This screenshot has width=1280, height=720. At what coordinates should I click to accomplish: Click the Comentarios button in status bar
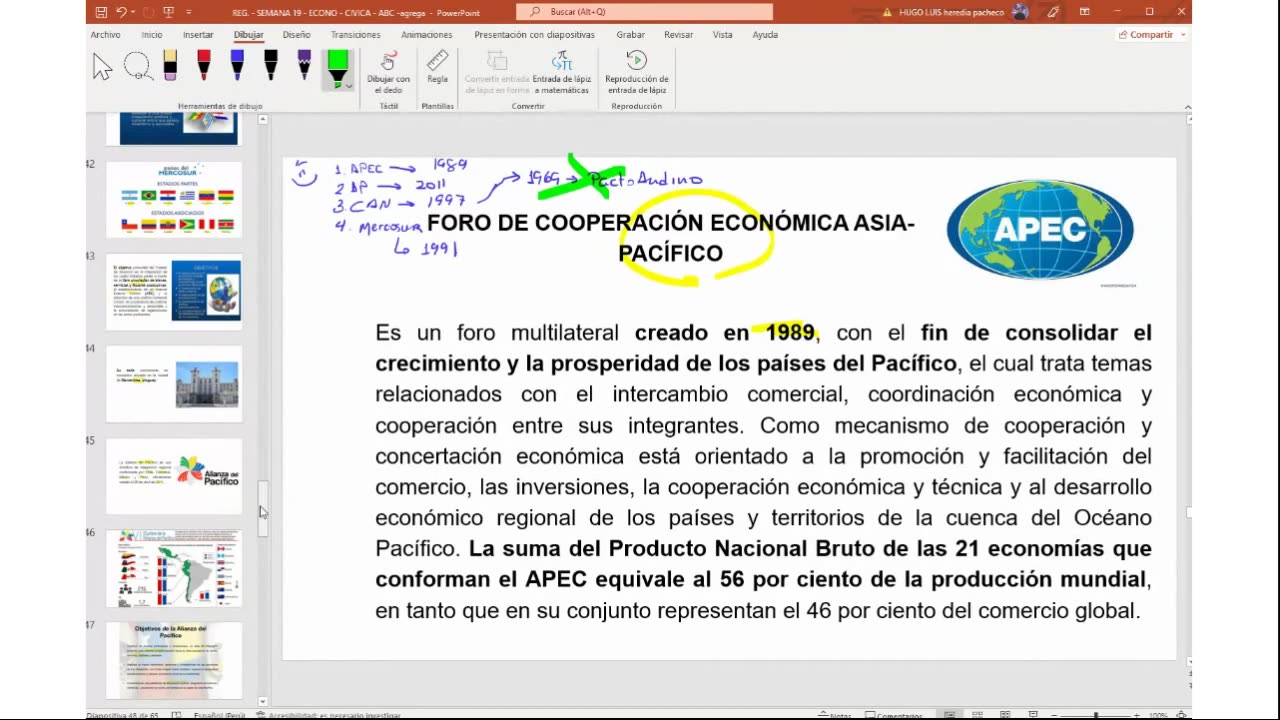893,715
